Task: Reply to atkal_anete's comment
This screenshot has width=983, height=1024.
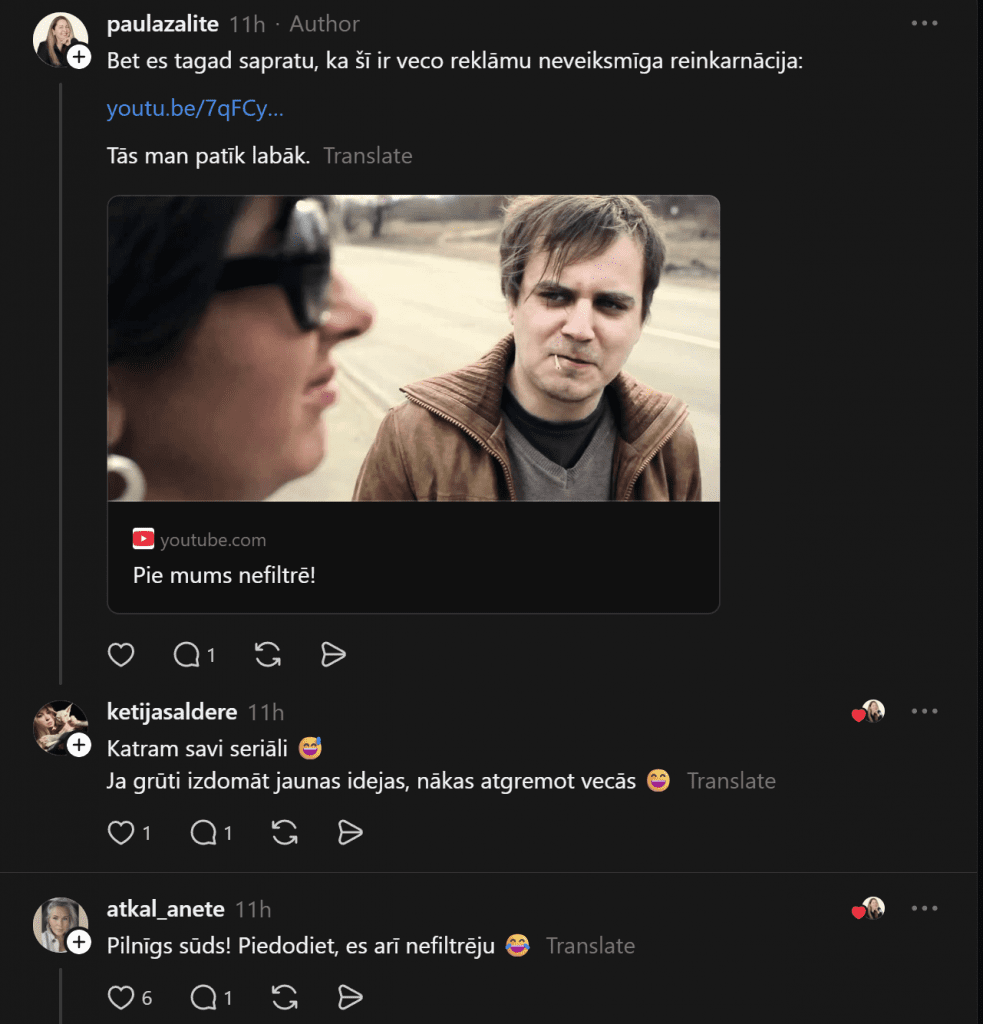Action: pyautogui.click(x=204, y=997)
